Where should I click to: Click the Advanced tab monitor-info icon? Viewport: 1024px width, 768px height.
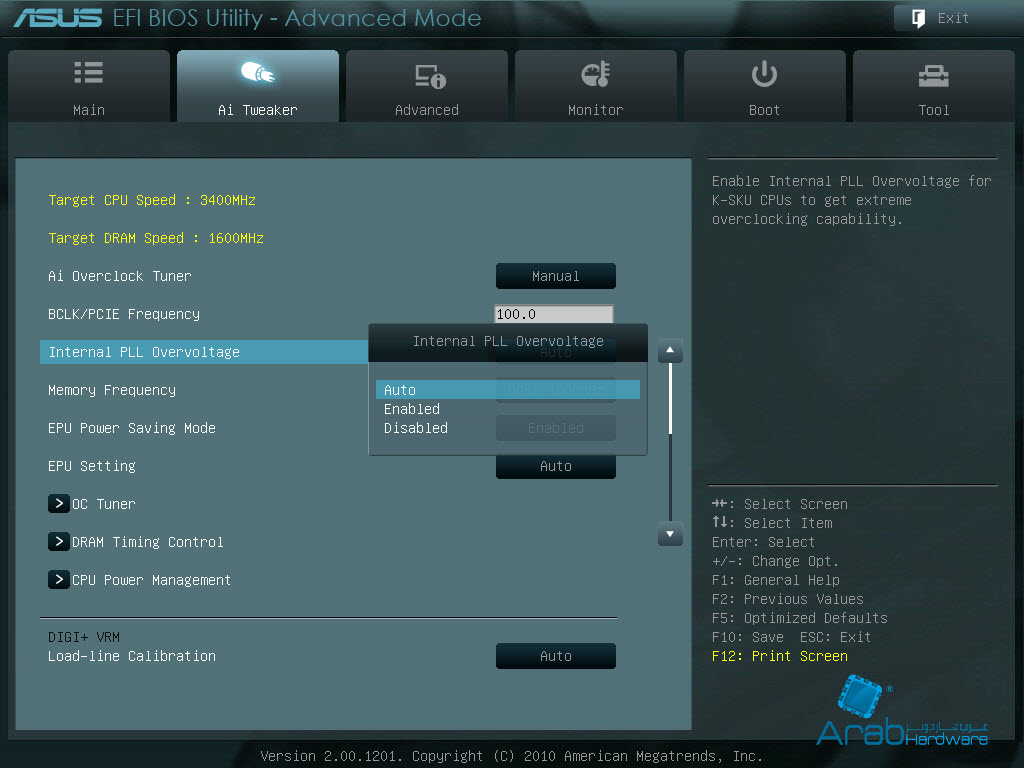(430, 76)
